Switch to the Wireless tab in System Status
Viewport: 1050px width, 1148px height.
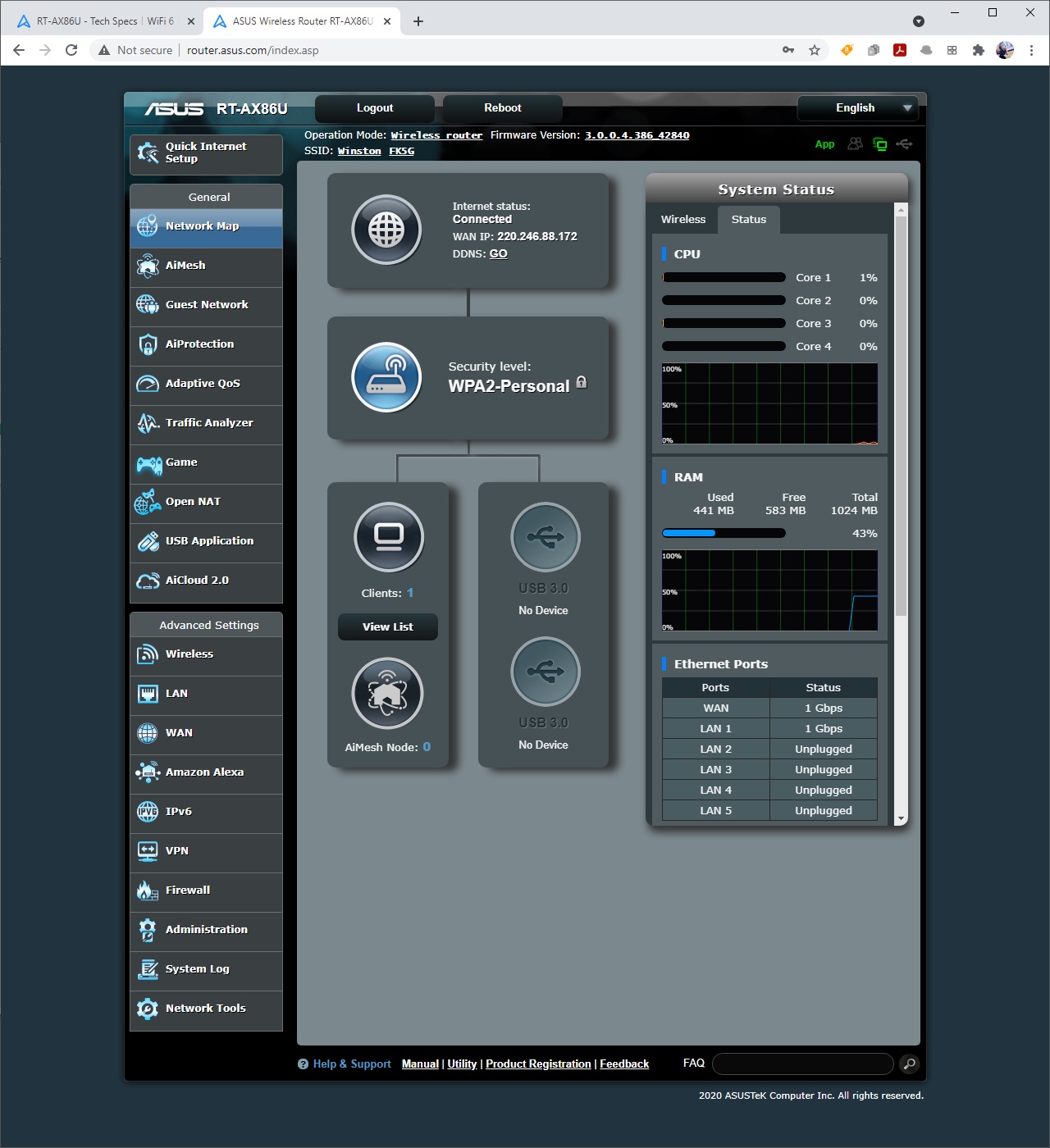coord(682,220)
